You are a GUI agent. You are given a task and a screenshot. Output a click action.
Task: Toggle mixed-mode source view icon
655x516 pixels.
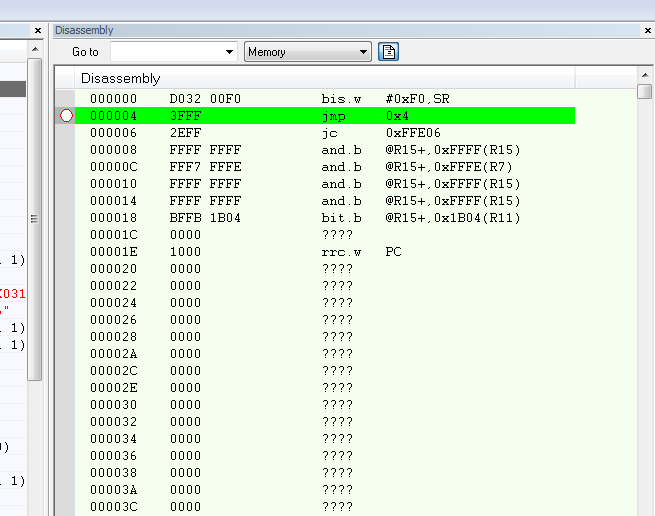pos(388,52)
